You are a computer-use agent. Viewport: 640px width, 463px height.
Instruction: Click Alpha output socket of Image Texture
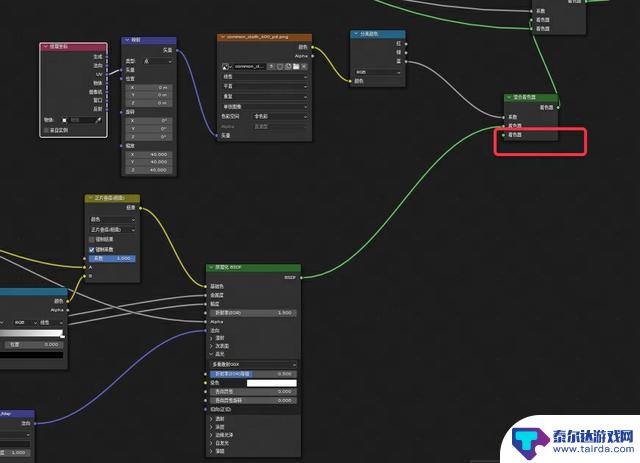tap(313, 56)
